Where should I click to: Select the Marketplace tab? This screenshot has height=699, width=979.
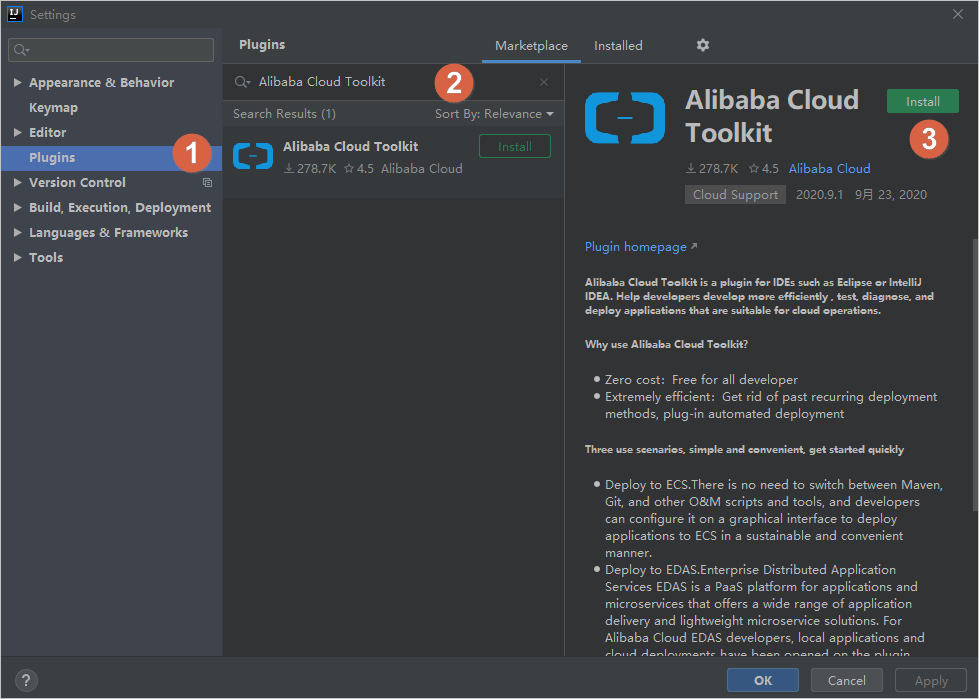pyautogui.click(x=531, y=45)
